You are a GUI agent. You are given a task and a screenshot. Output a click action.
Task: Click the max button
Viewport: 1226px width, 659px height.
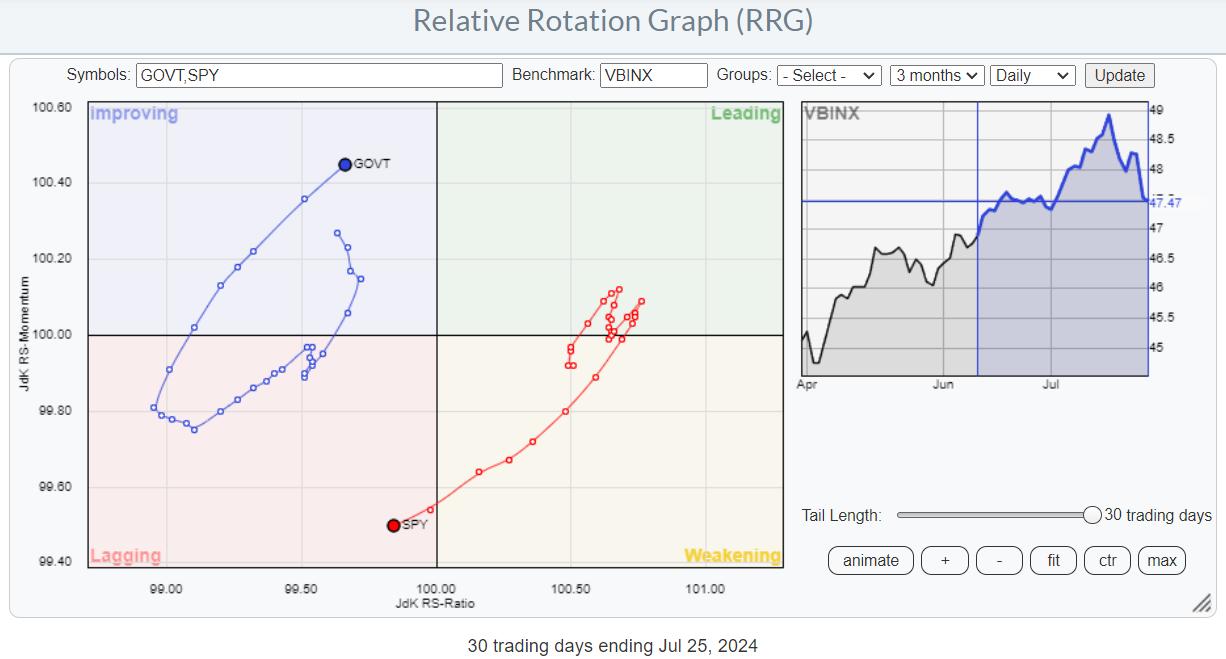coord(1161,561)
